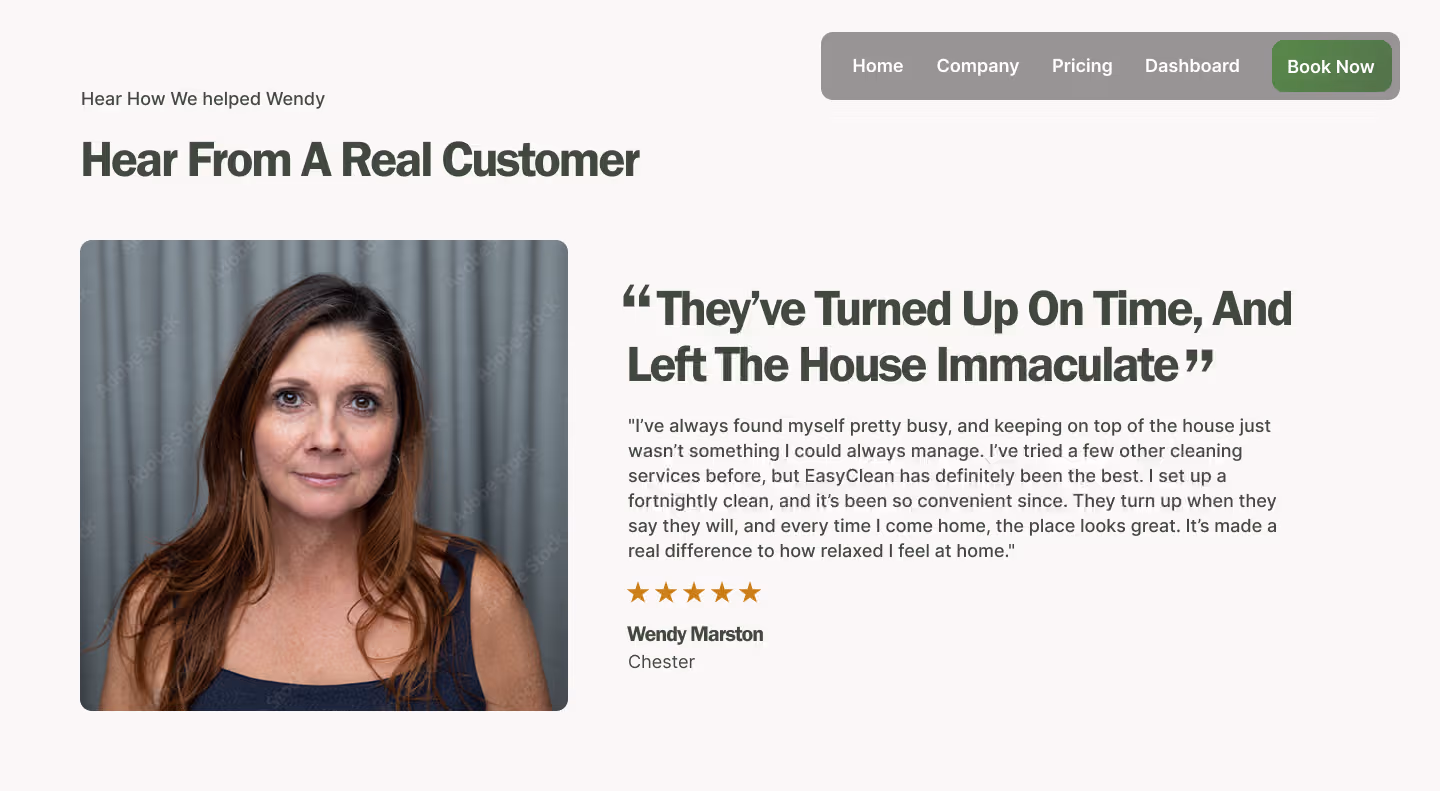Click Wendy's portrait photo
1440x791 pixels.
(324, 475)
